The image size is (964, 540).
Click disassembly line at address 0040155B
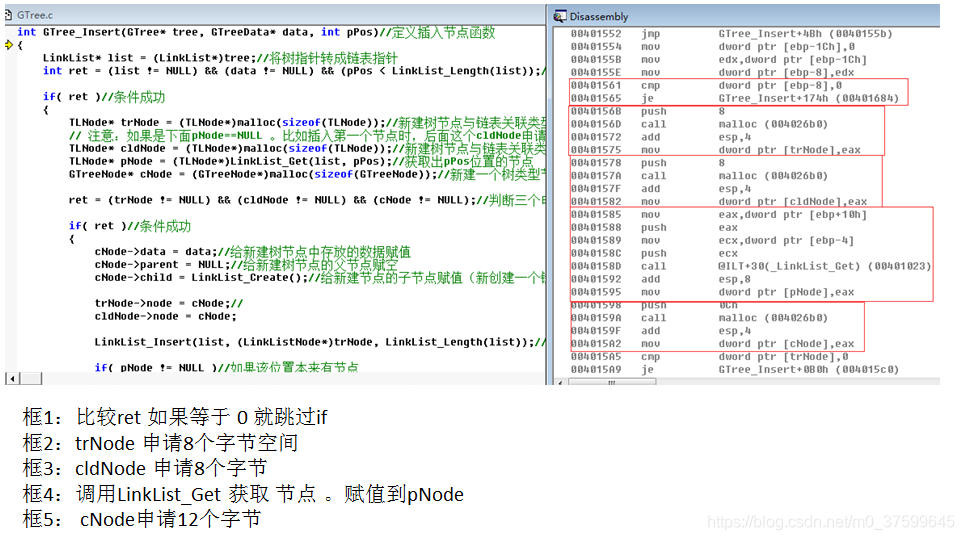pos(719,60)
